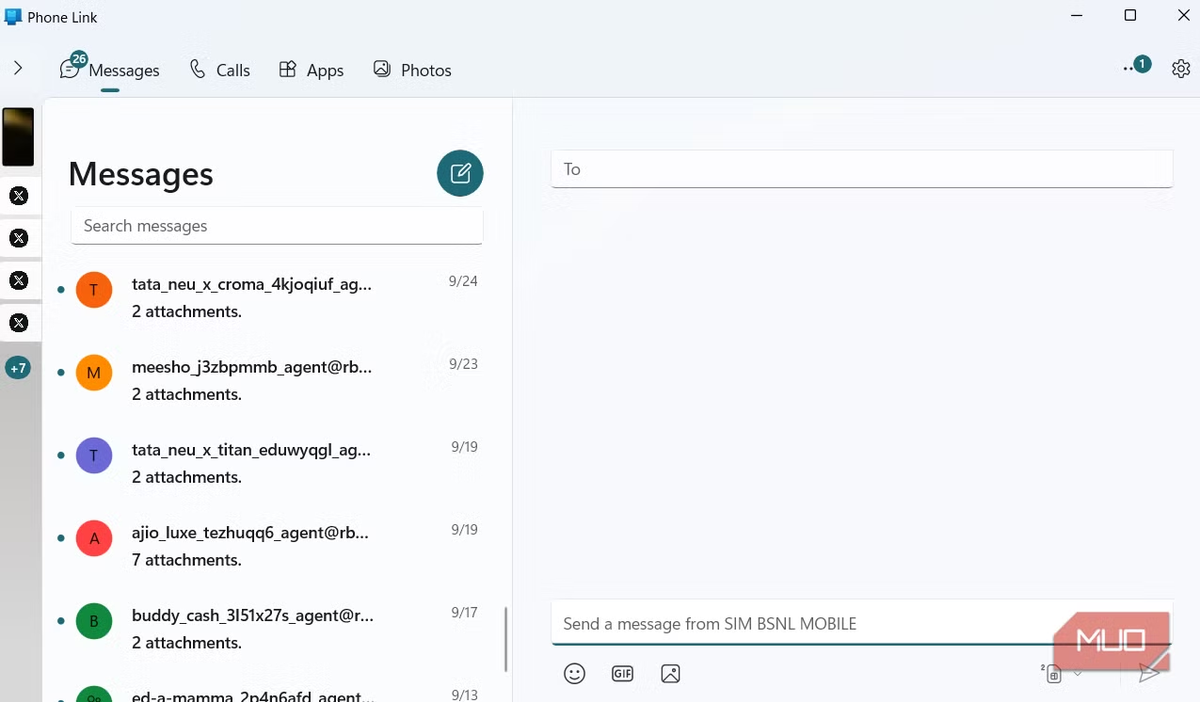Switch to the Calls tab

[x=220, y=70]
